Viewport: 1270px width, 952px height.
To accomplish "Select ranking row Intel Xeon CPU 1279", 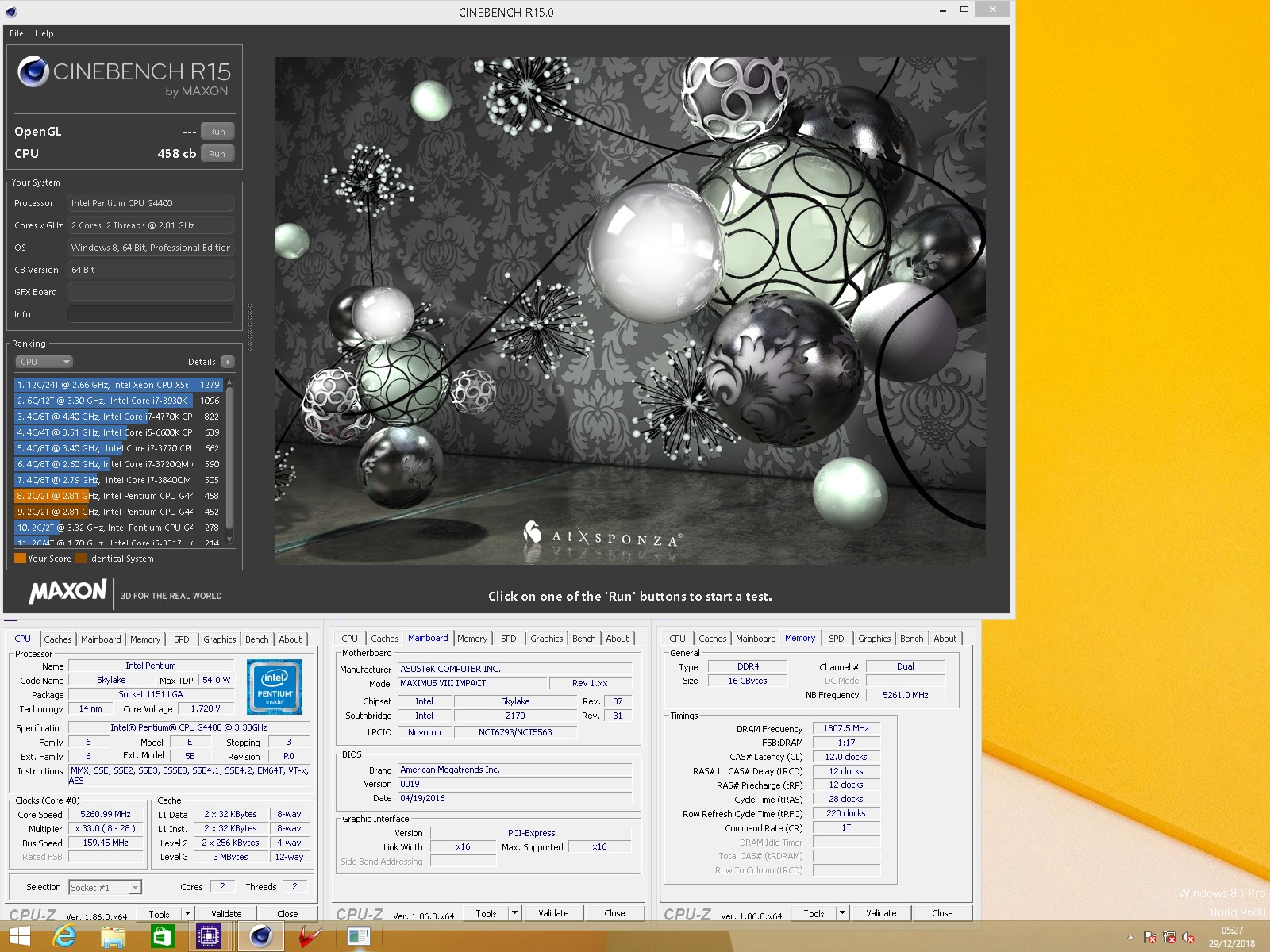I will click(x=118, y=385).
